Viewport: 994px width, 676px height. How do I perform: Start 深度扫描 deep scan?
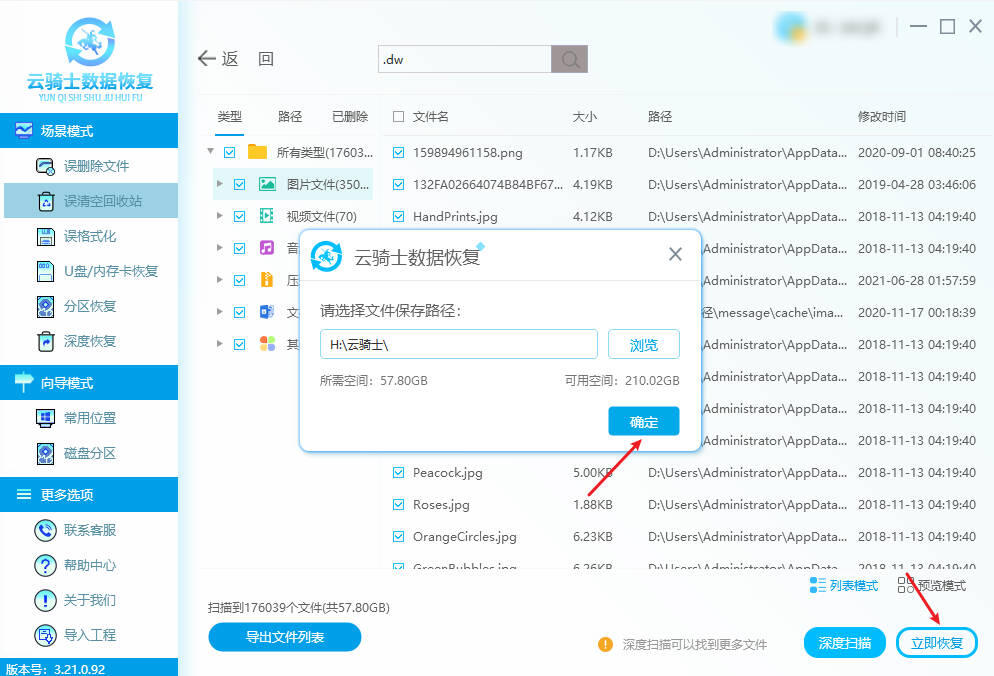click(844, 643)
